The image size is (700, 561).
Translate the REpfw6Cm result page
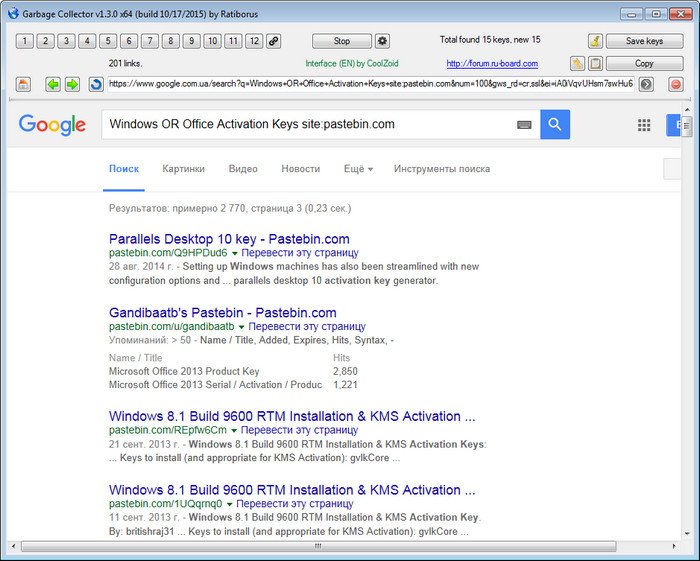pyautogui.click(x=300, y=430)
